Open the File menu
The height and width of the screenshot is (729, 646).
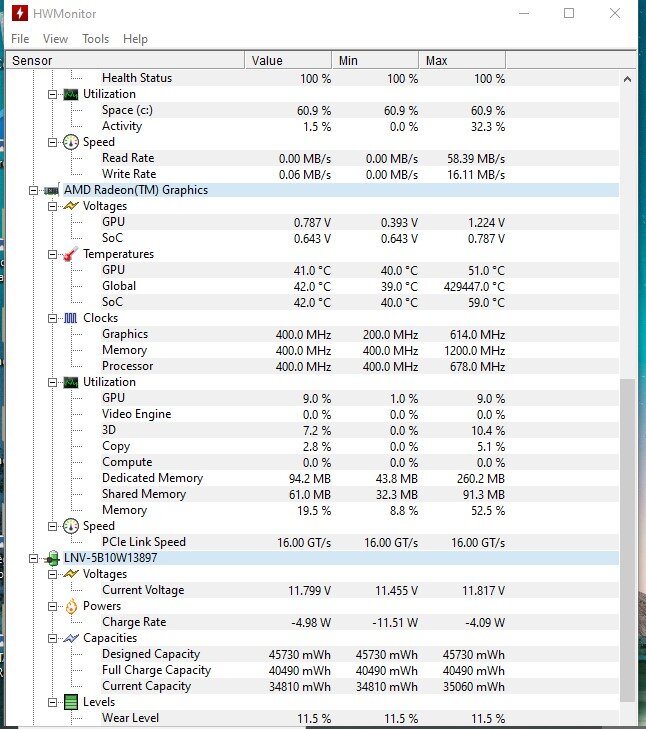click(20, 39)
